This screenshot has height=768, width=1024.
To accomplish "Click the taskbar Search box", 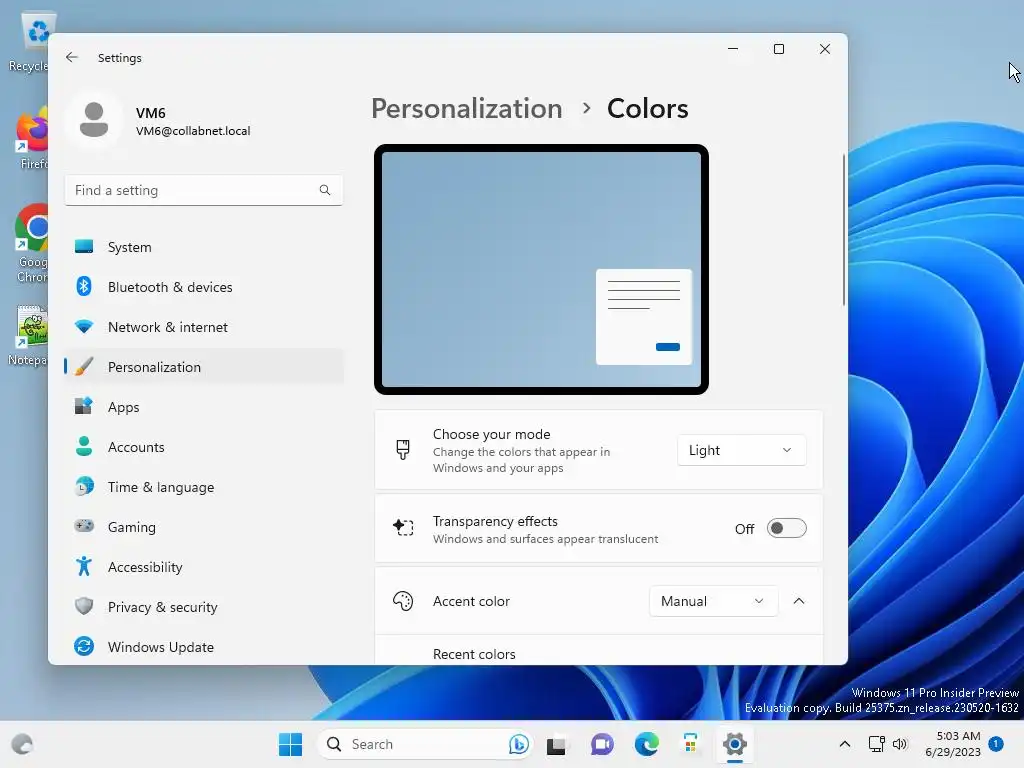I will [424, 744].
